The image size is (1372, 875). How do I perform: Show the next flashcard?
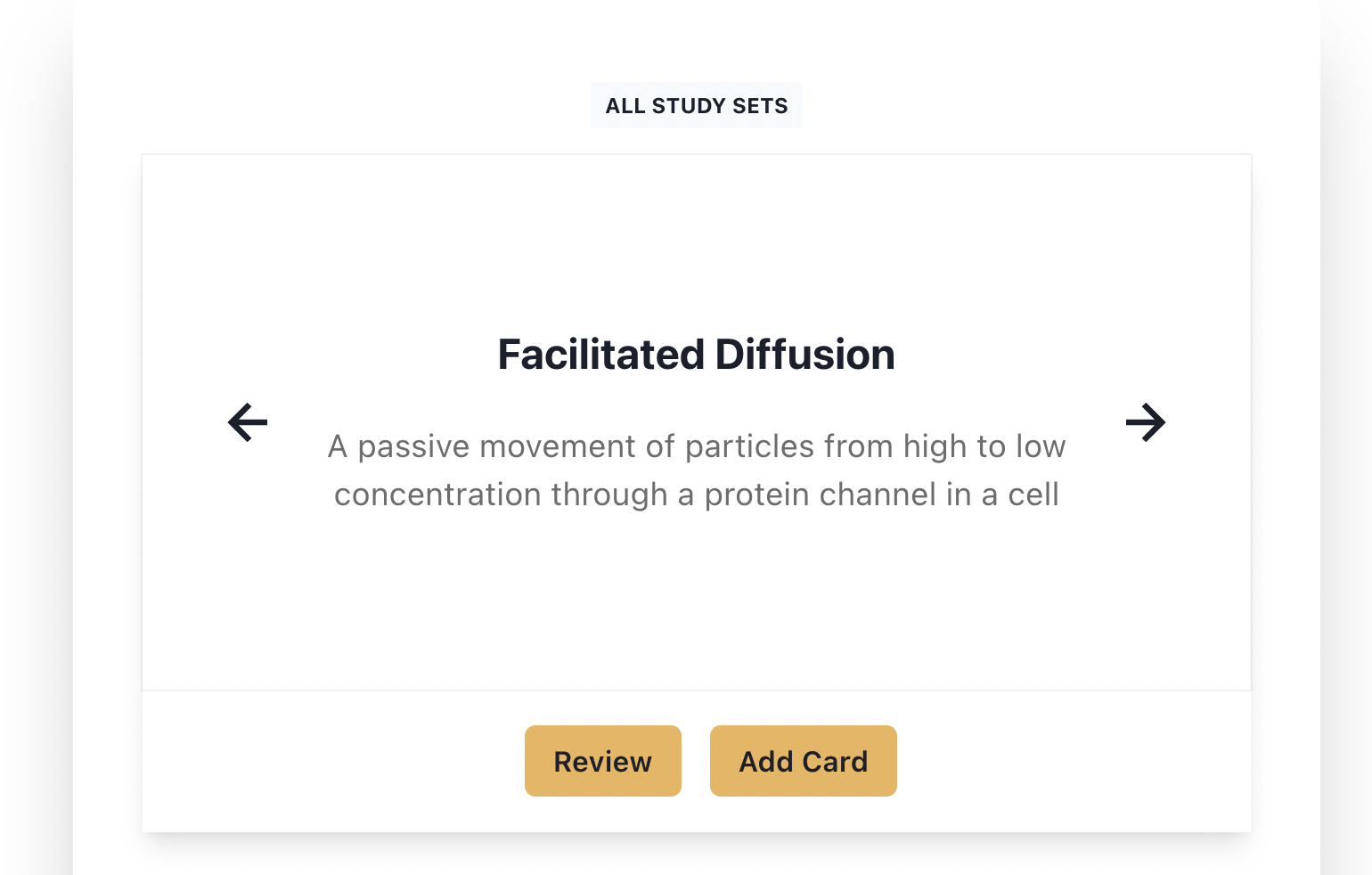(1145, 422)
